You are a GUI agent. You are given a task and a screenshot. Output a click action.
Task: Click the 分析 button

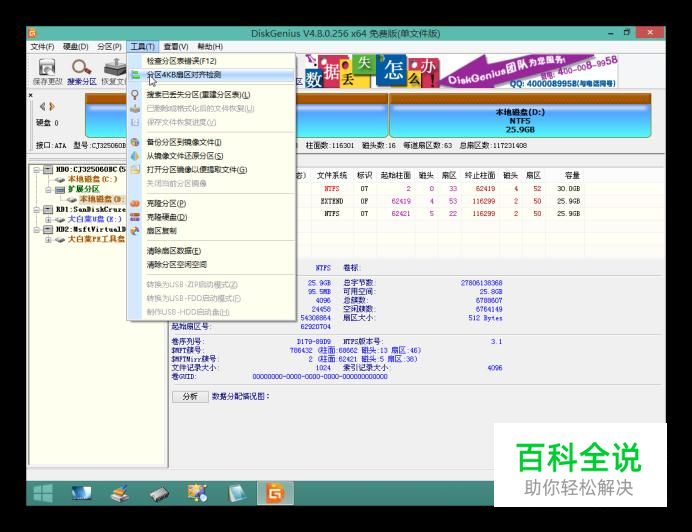click(190, 396)
